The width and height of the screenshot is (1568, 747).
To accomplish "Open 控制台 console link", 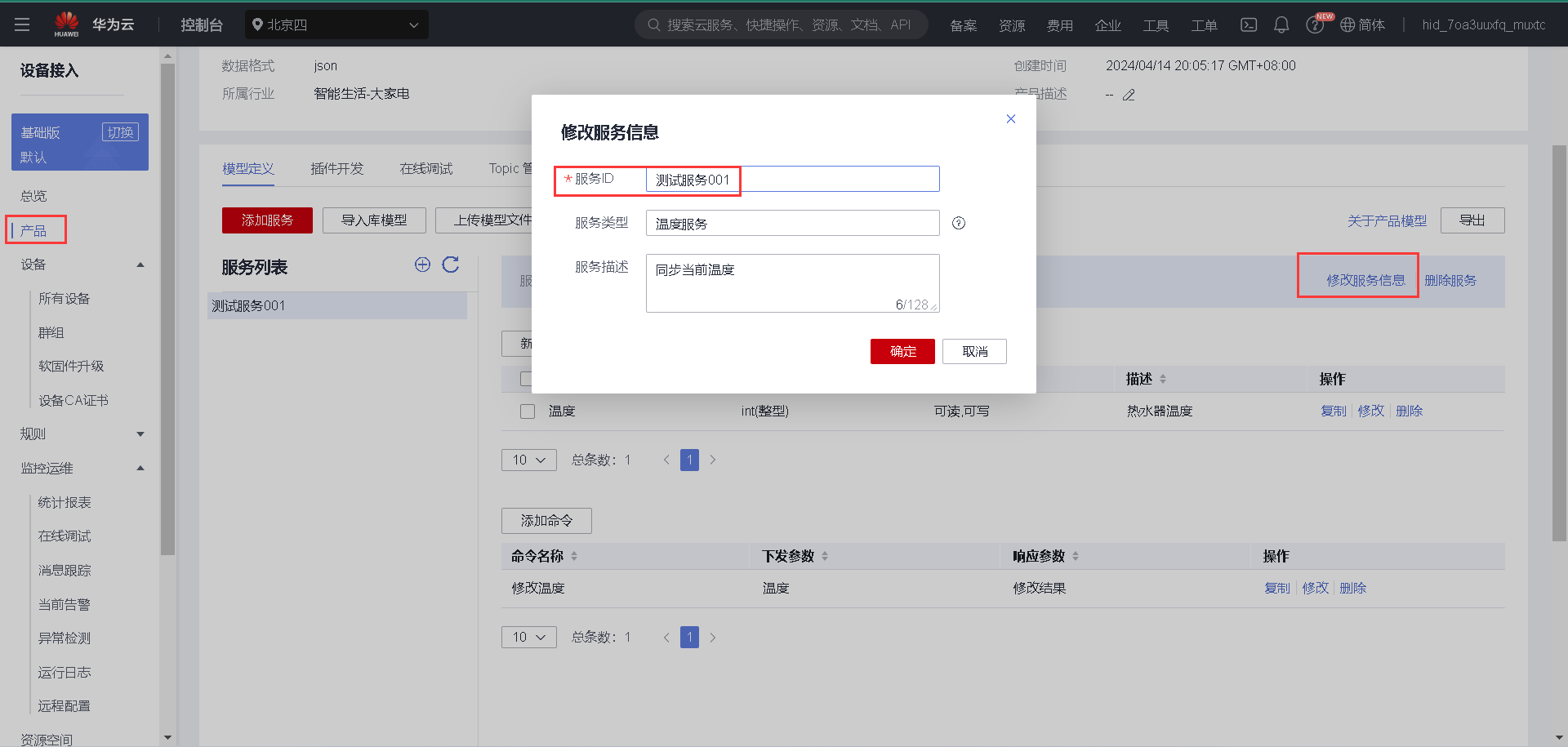I will click(x=202, y=24).
